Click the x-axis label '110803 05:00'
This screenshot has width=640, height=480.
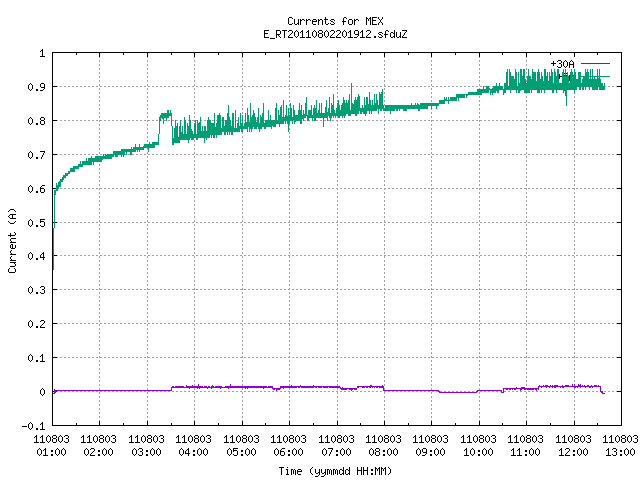click(241, 445)
